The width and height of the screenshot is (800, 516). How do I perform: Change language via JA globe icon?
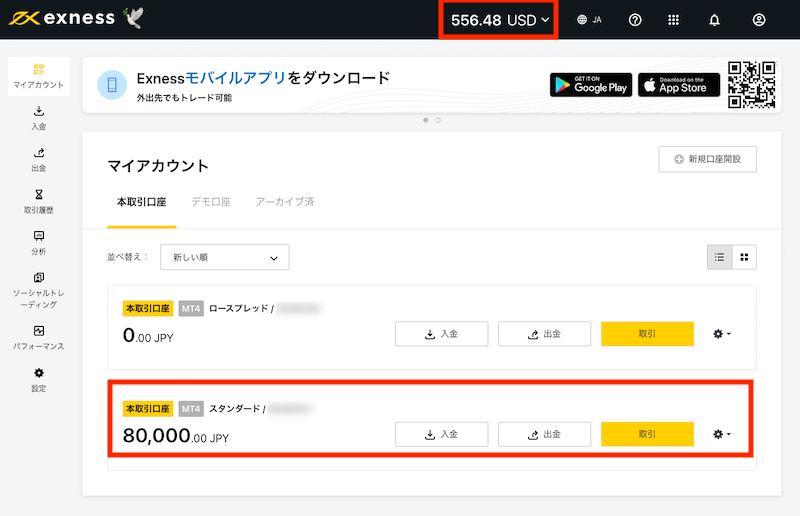(589, 20)
